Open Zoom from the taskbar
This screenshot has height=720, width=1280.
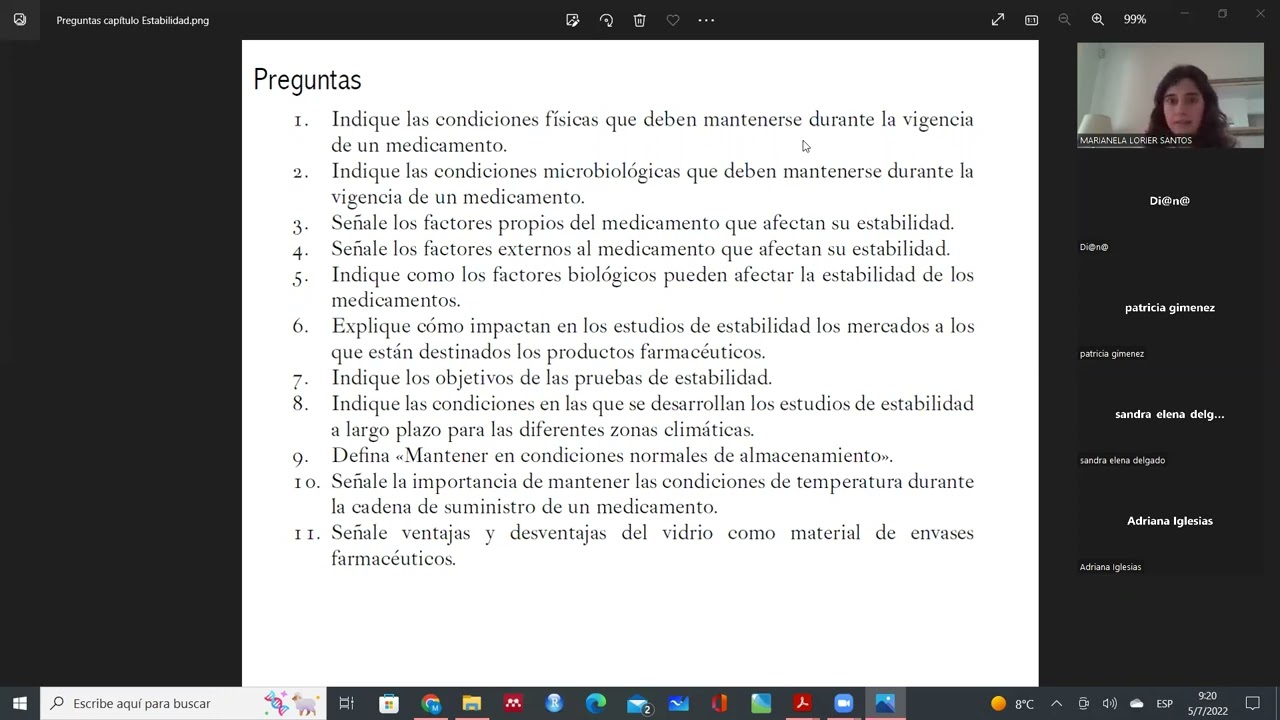coord(843,703)
